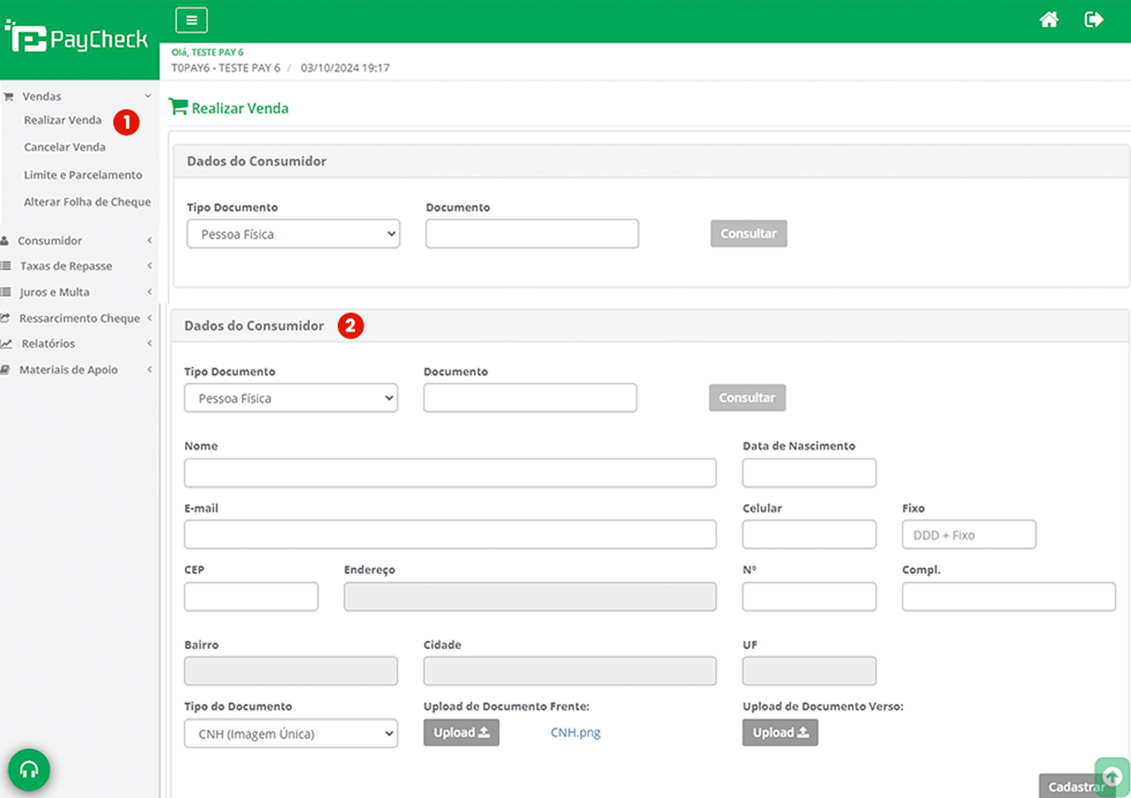Click the Endereço field
The width and height of the screenshot is (1131, 798).
530,597
